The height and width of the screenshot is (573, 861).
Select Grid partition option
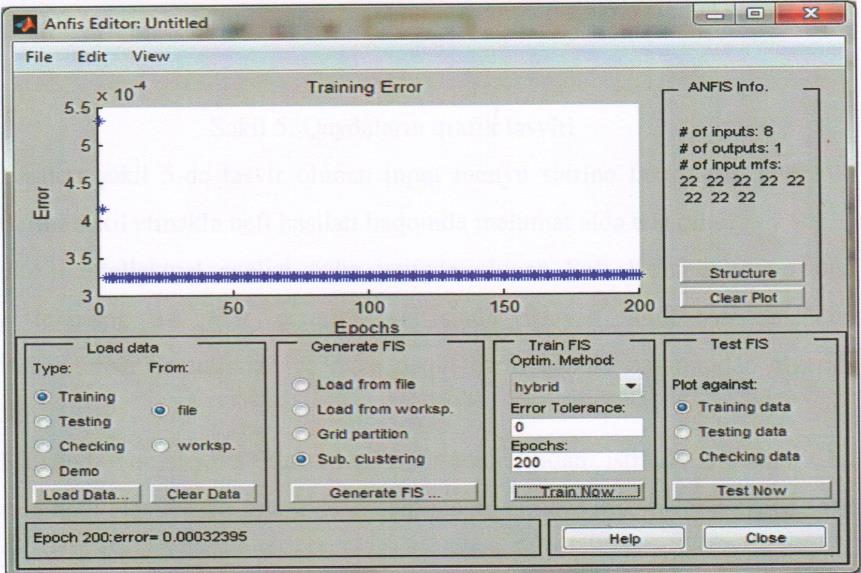click(300, 434)
